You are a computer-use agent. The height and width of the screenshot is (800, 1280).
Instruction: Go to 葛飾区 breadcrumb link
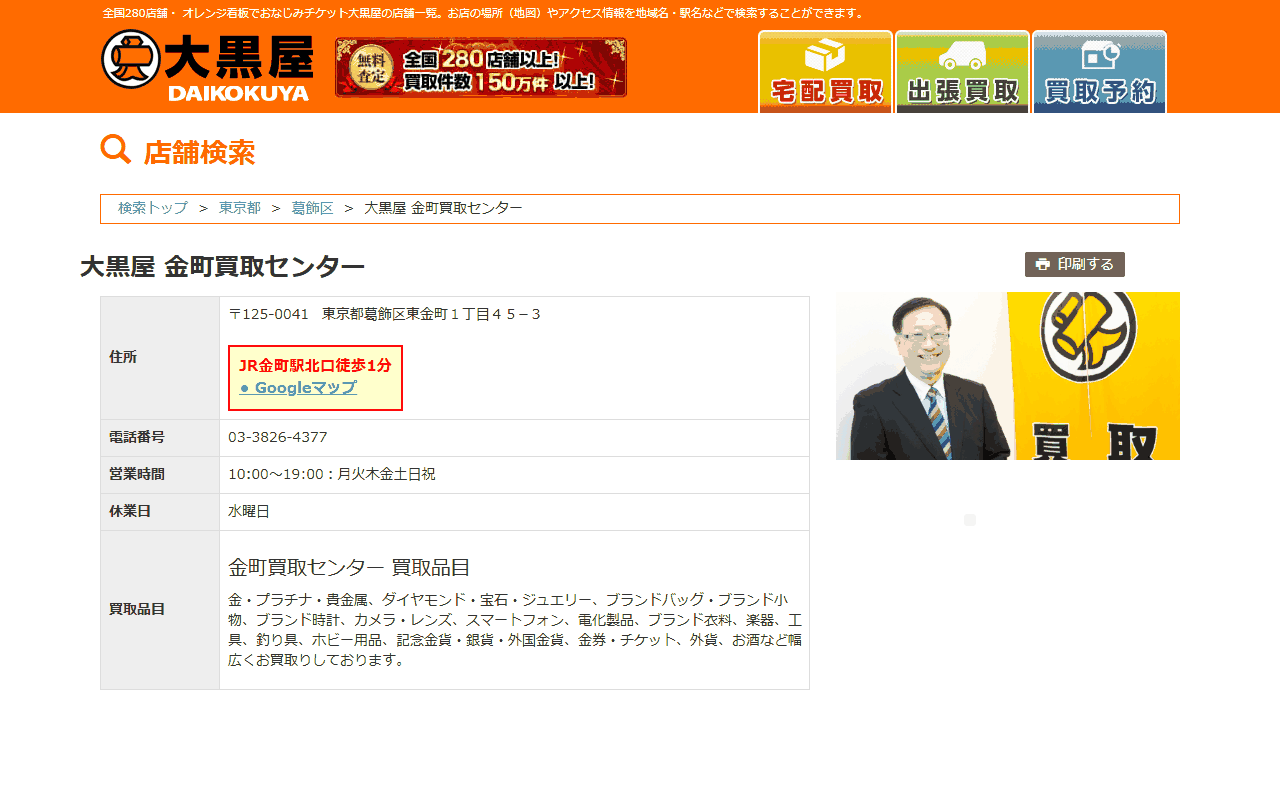[313, 208]
